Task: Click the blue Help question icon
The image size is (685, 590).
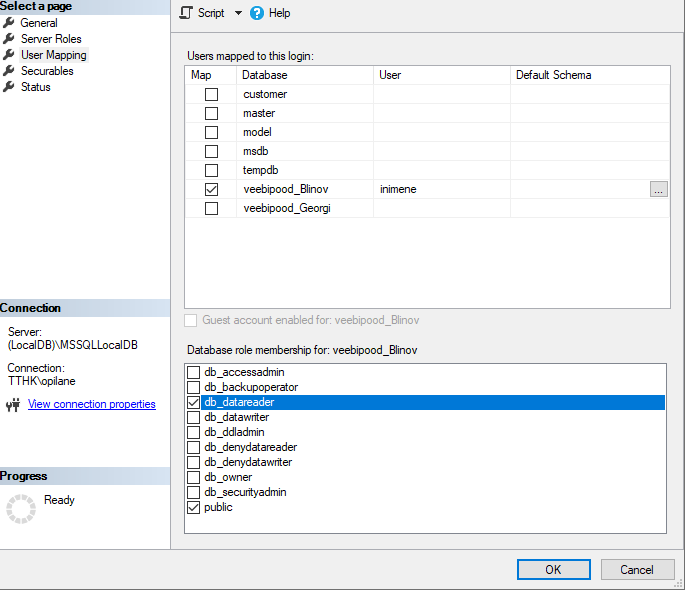Action: click(257, 13)
